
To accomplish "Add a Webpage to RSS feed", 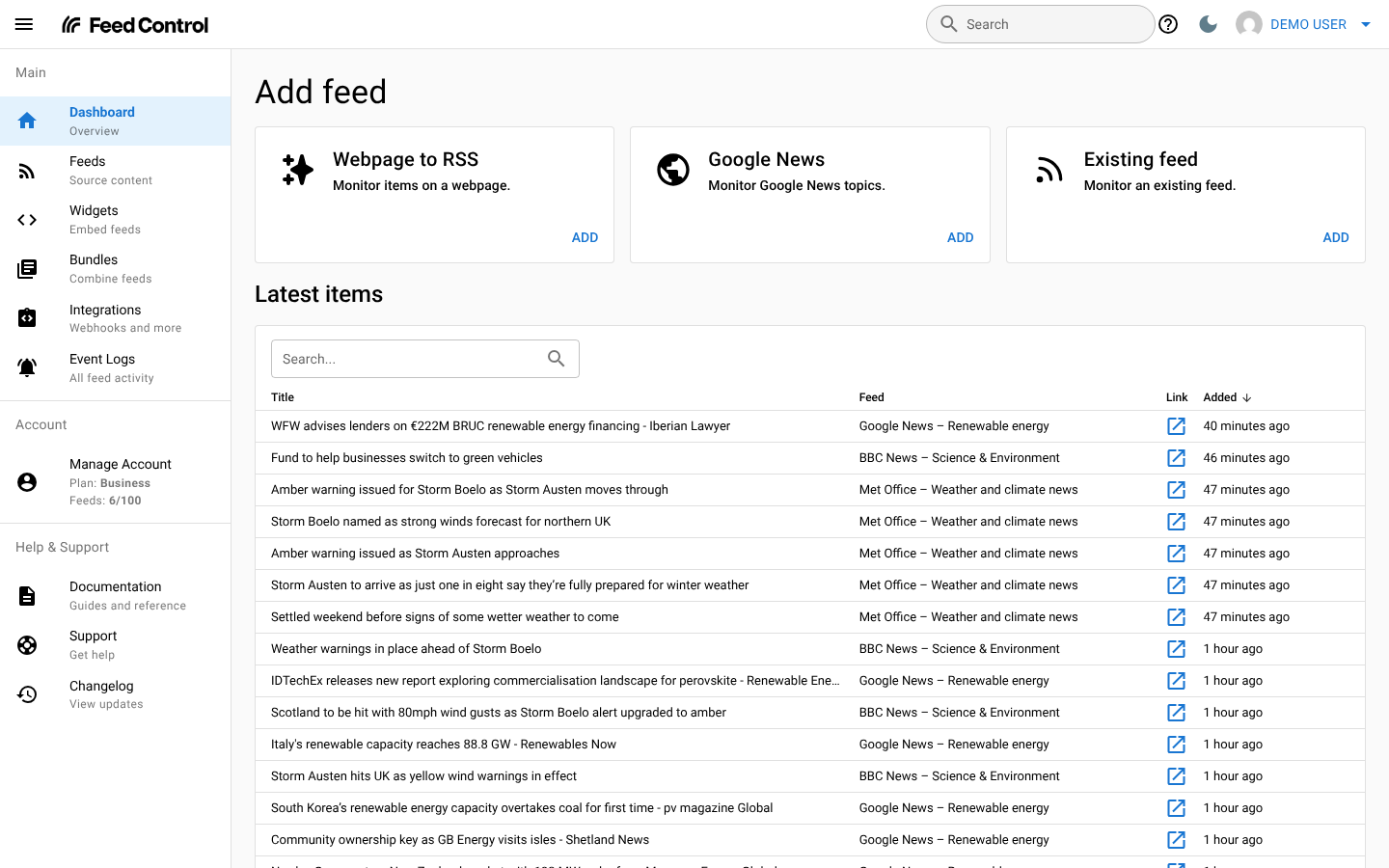I will (585, 237).
